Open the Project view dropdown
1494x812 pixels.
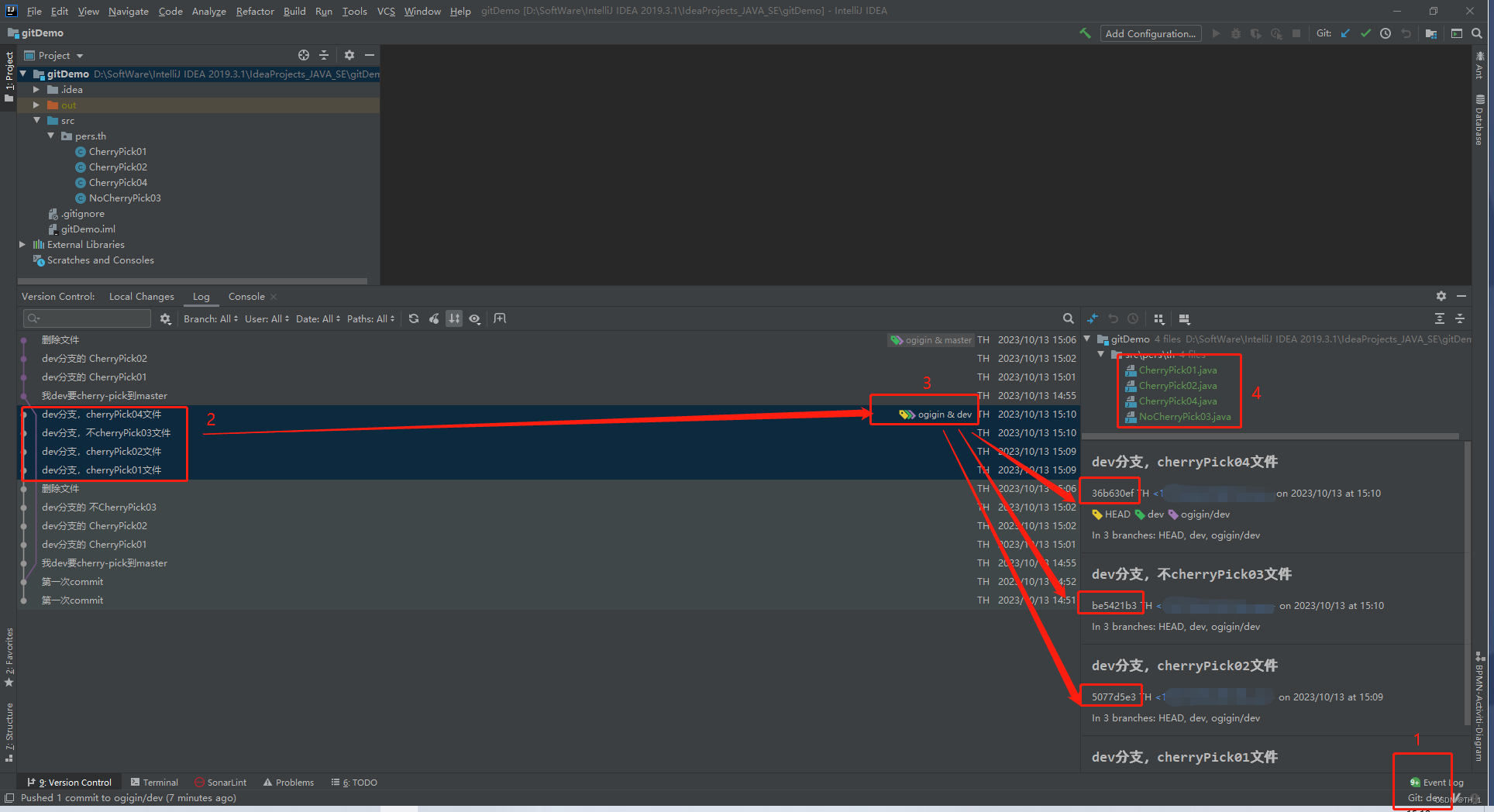click(x=54, y=55)
